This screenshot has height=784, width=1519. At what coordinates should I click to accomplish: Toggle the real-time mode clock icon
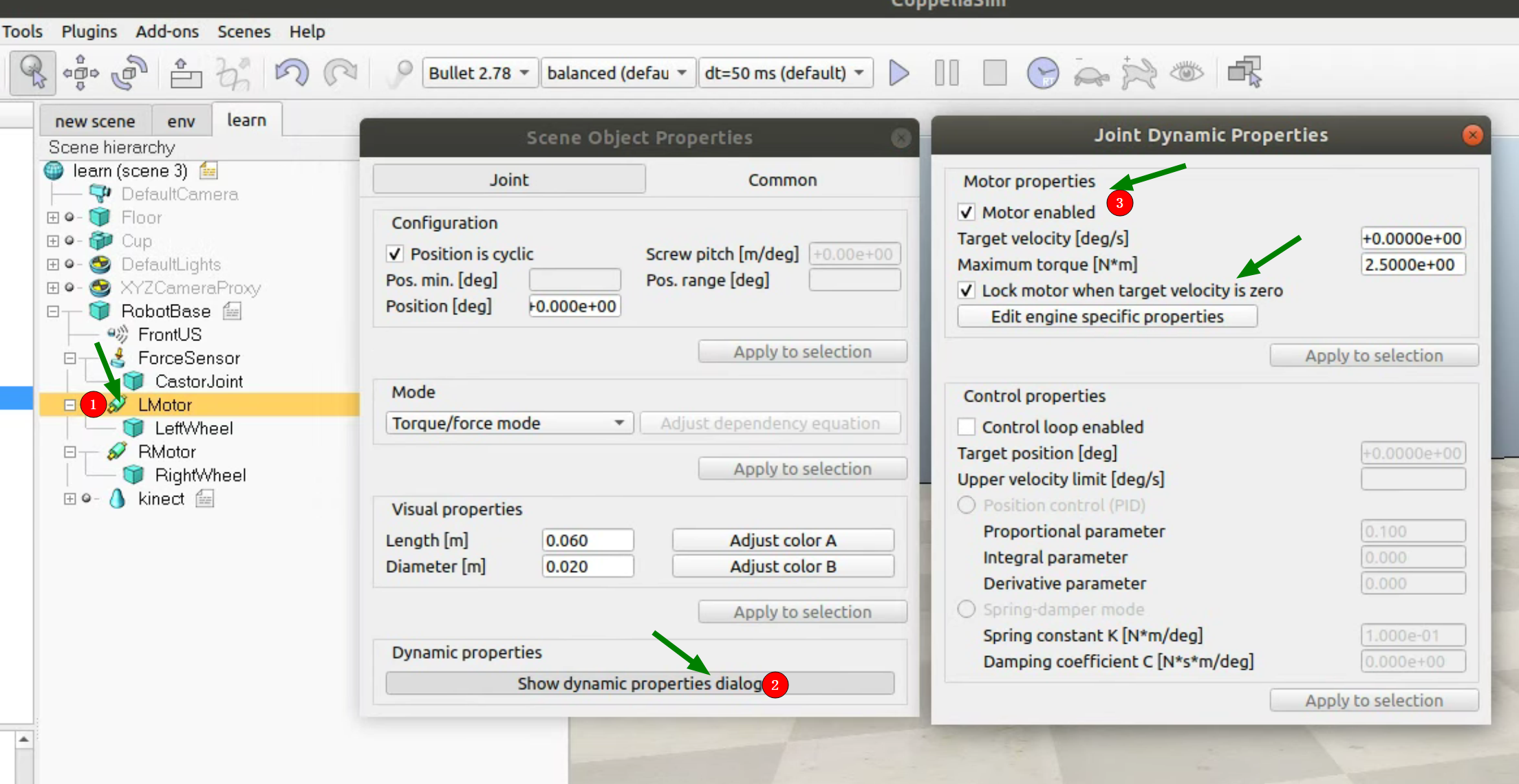tap(1042, 72)
